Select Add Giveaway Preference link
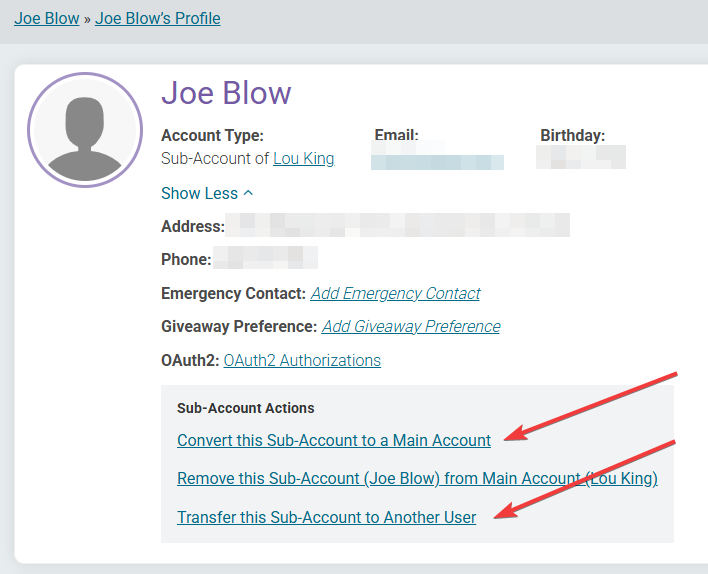The height and width of the screenshot is (574, 708). pos(410,326)
